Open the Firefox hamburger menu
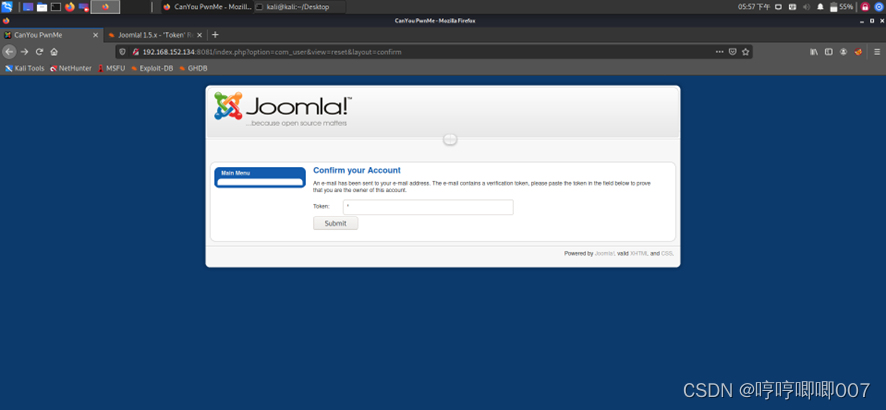 [x=878, y=51]
